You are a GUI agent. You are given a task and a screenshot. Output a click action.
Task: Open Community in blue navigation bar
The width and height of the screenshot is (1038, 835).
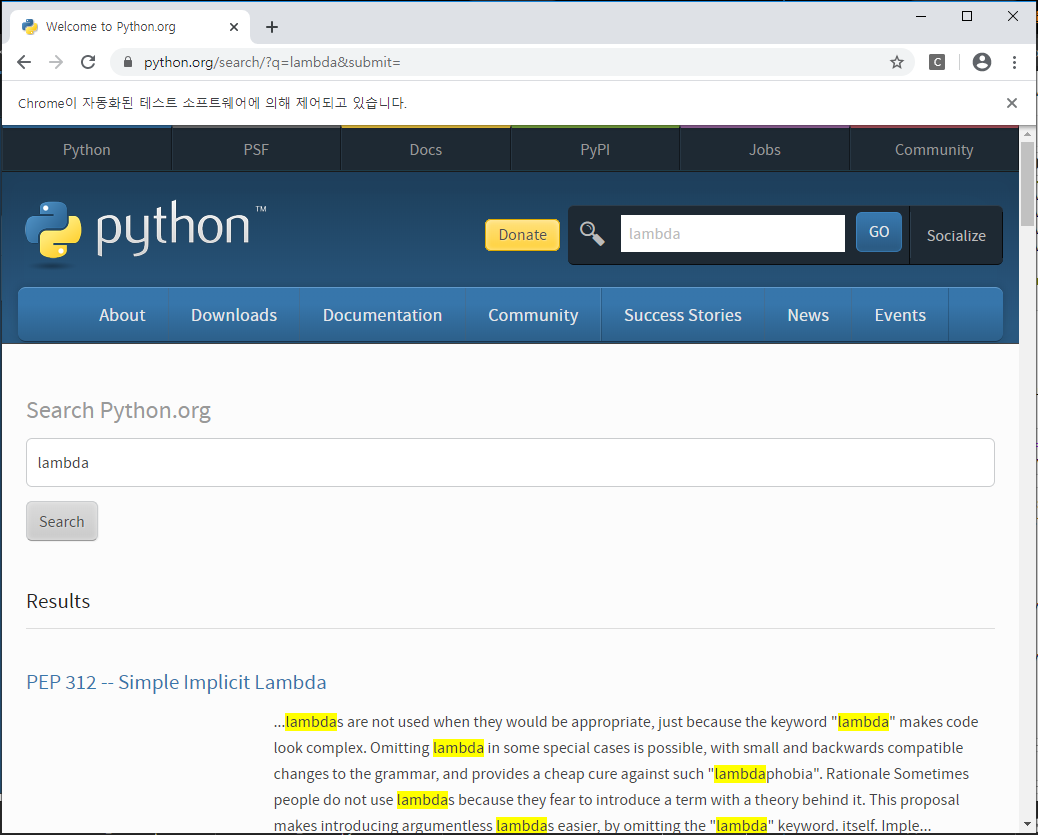[533, 315]
